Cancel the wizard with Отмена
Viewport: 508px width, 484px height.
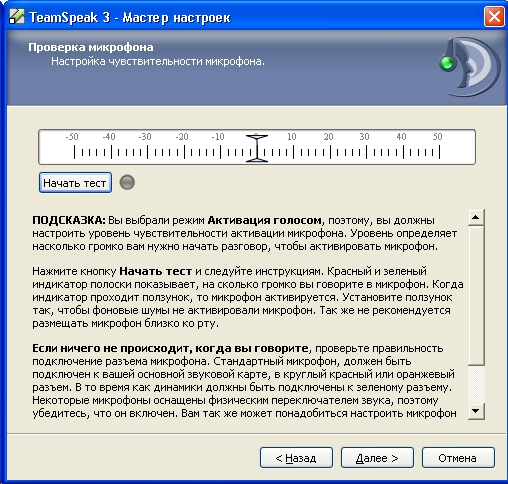458,458
